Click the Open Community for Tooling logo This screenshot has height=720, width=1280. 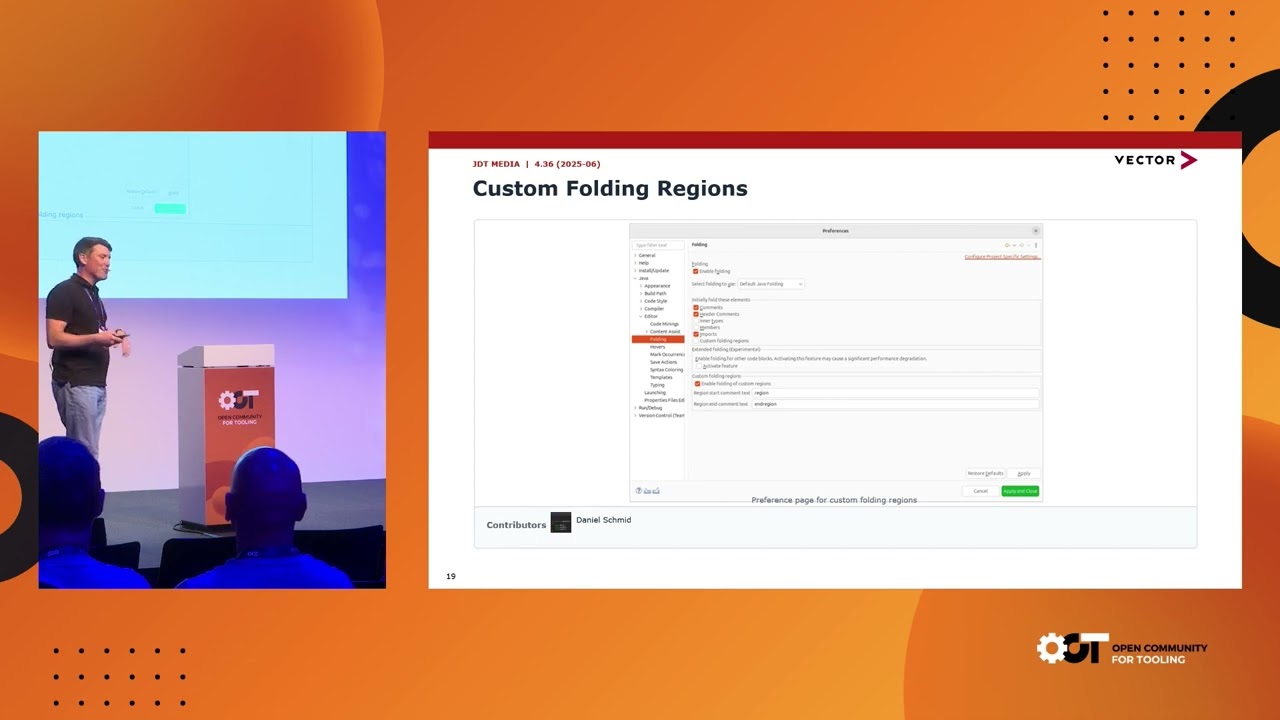pos(1122,649)
